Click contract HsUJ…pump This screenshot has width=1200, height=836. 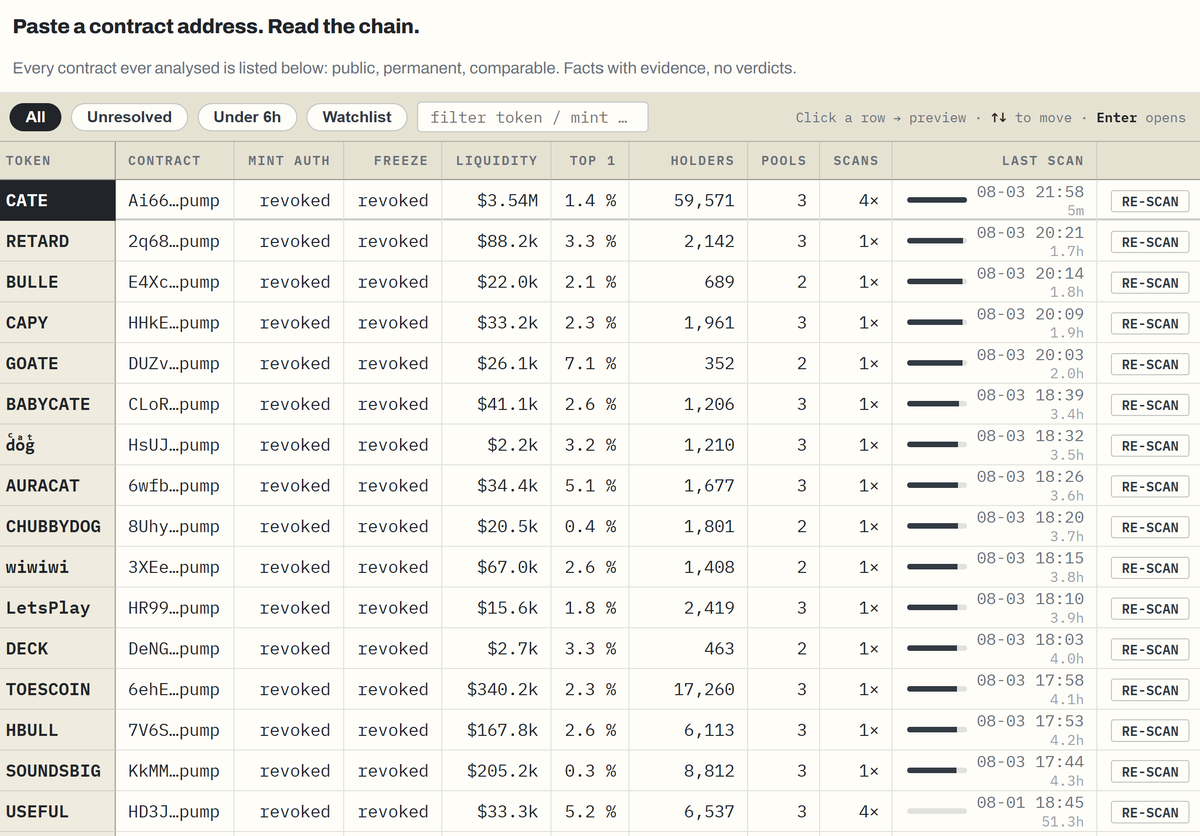click(174, 445)
